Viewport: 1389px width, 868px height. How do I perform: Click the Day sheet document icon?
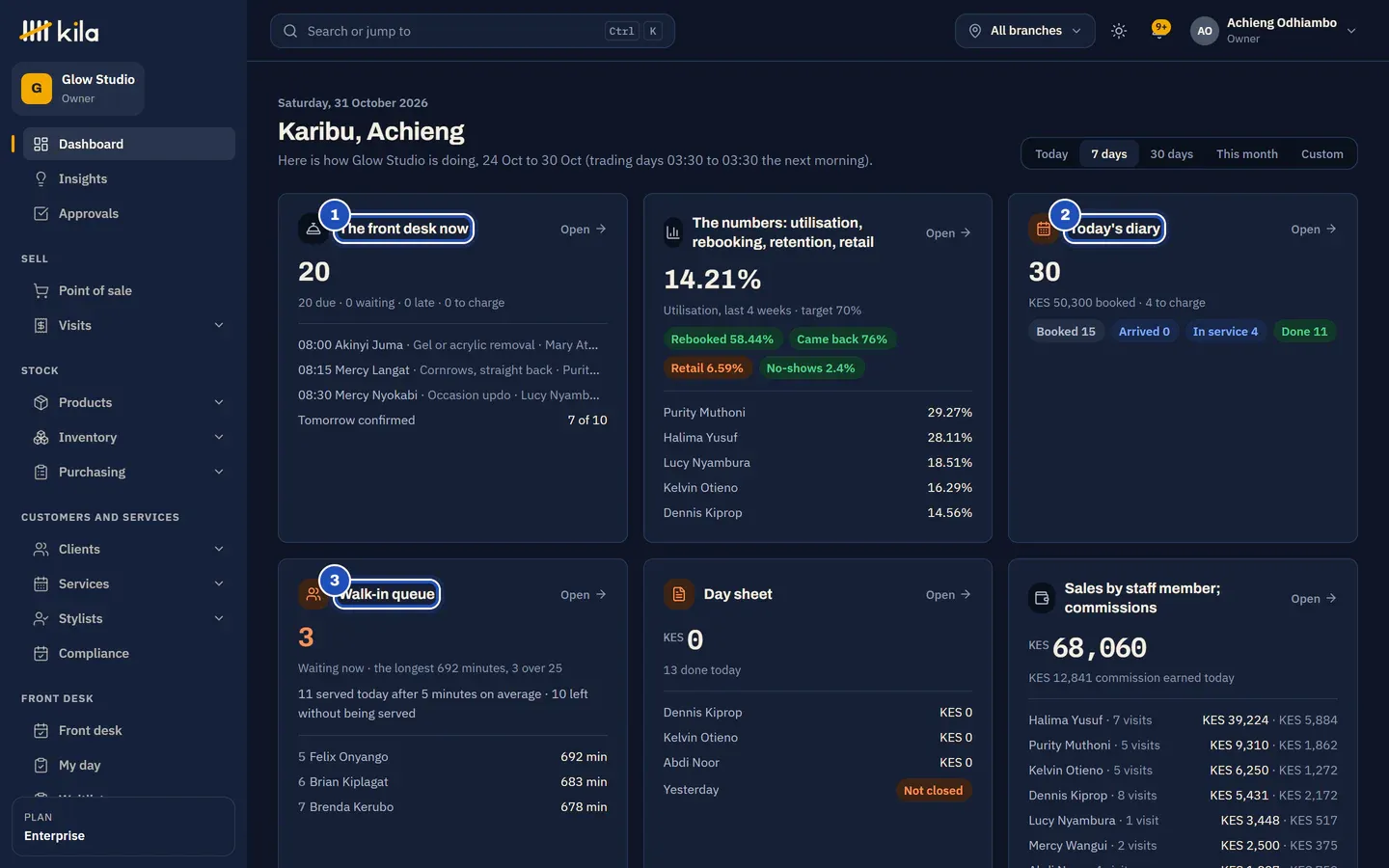679,594
